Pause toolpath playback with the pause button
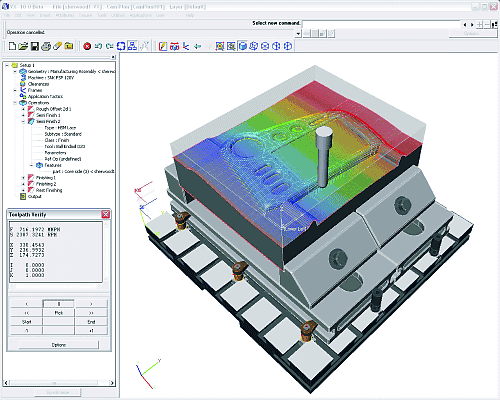The height and width of the screenshot is (400, 500). pos(59,304)
